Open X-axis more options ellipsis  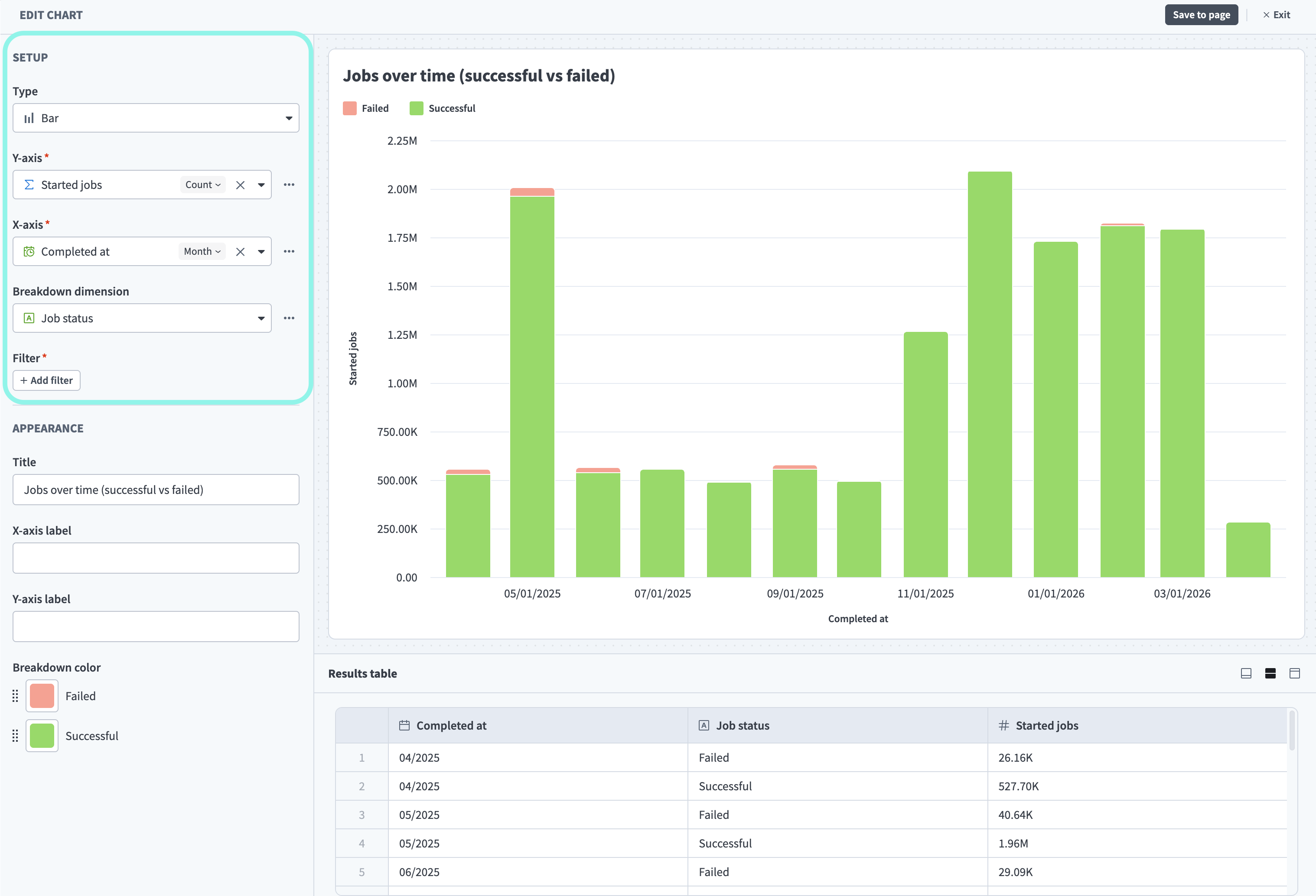(289, 252)
